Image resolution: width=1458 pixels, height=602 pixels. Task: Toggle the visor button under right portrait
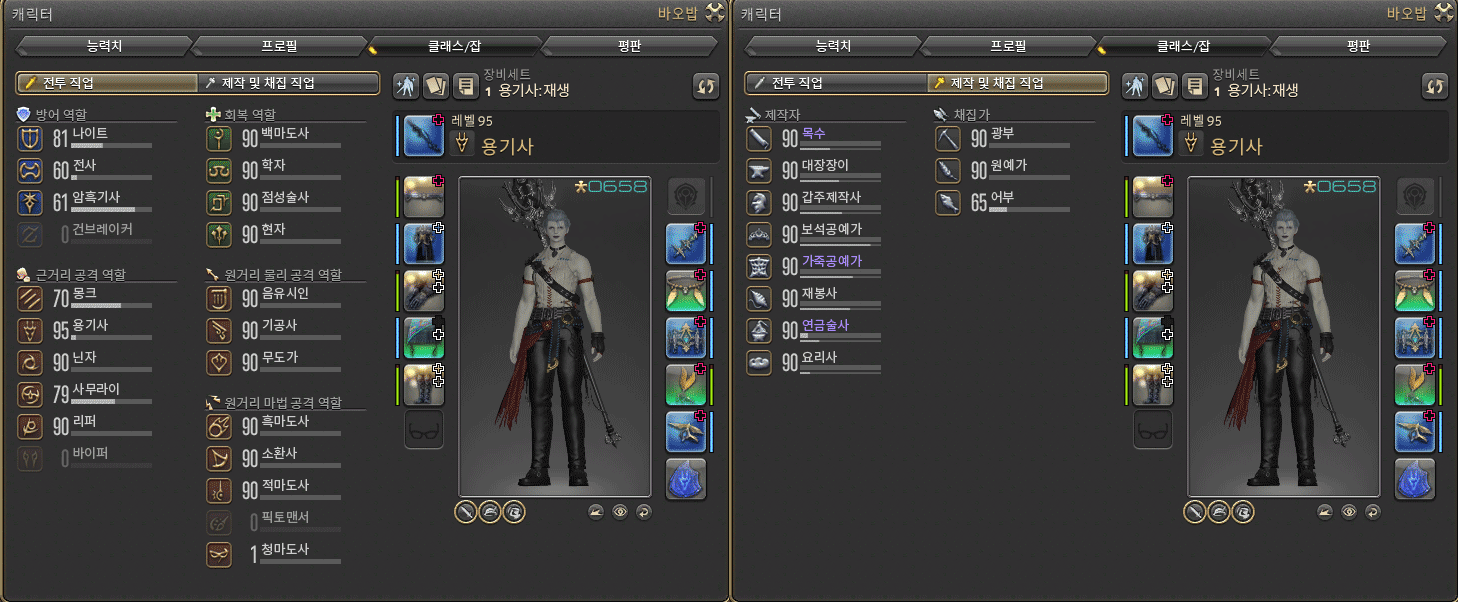click(1243, 512)
